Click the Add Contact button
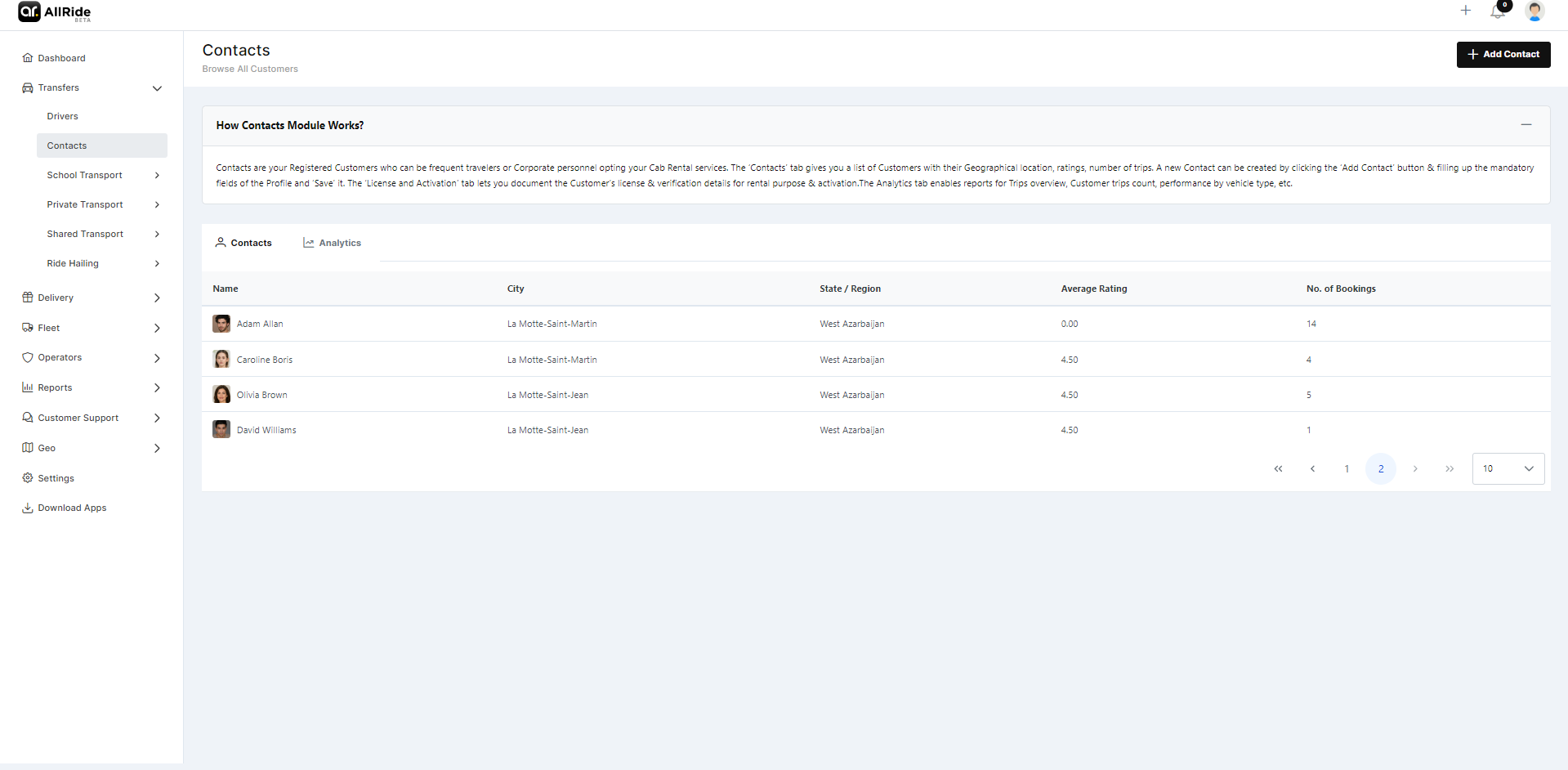Image resolution: width=1568 pixels, height=770 pixels. [1503, 55]
